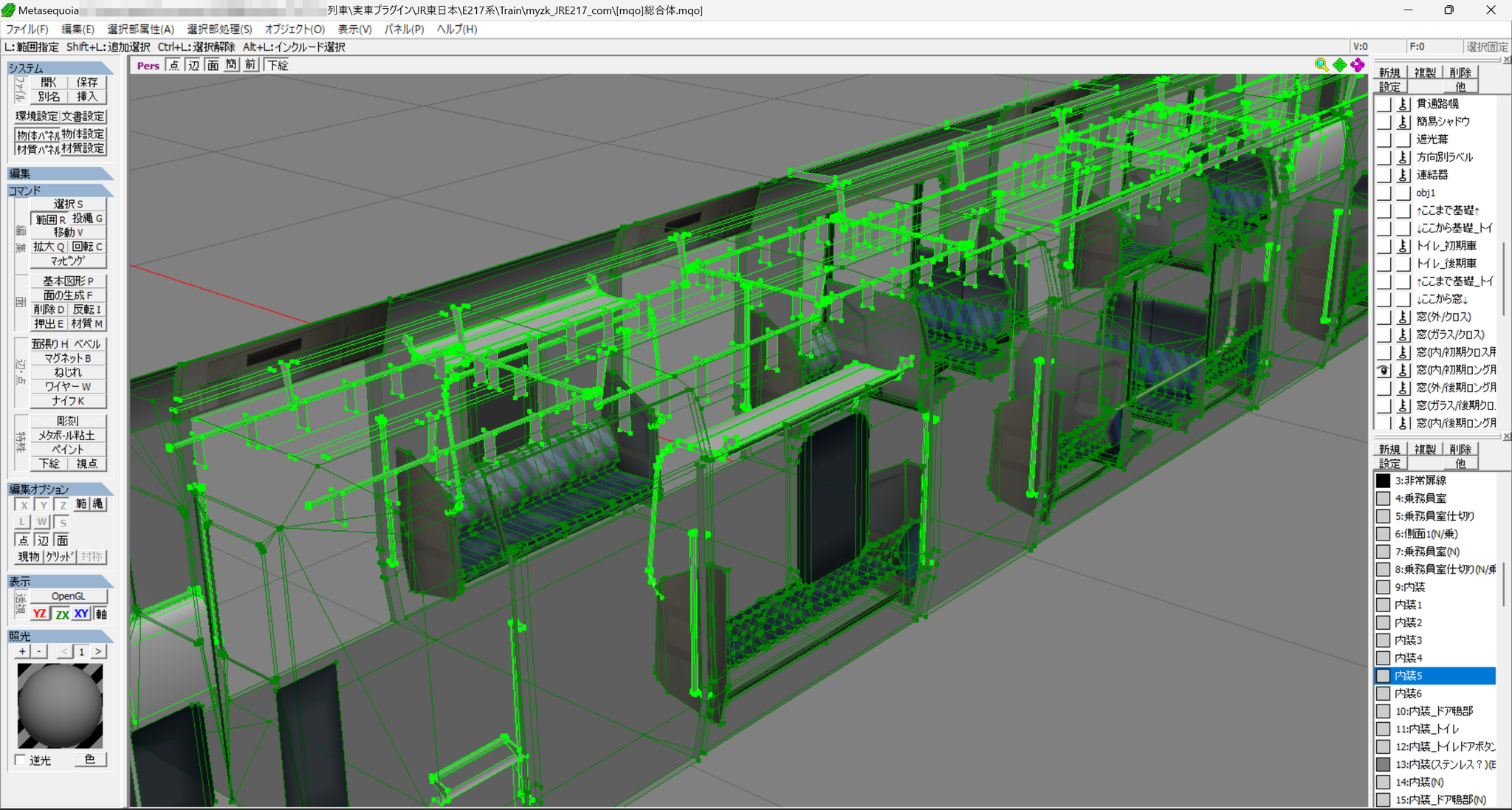Screen dimensions: 1512x810
Task: Click the black swatch of 3:非常扉線 material
Action: pyautogui.click(x=1384, y=481)
